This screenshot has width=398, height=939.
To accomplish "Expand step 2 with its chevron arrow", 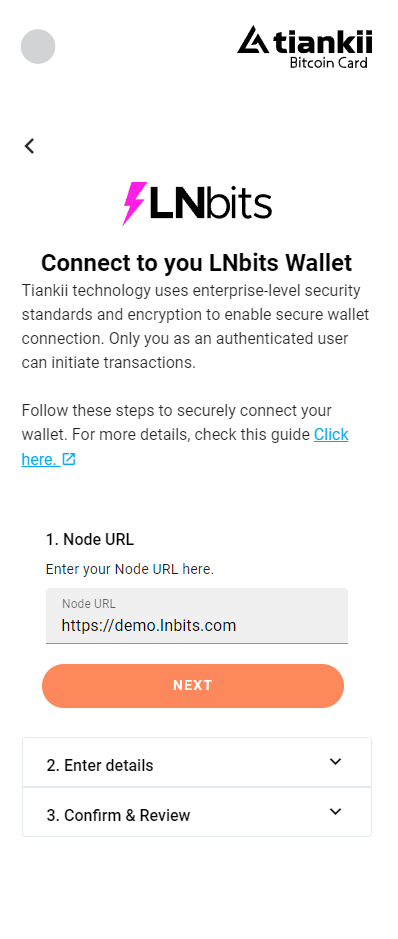I will [336, 762].
